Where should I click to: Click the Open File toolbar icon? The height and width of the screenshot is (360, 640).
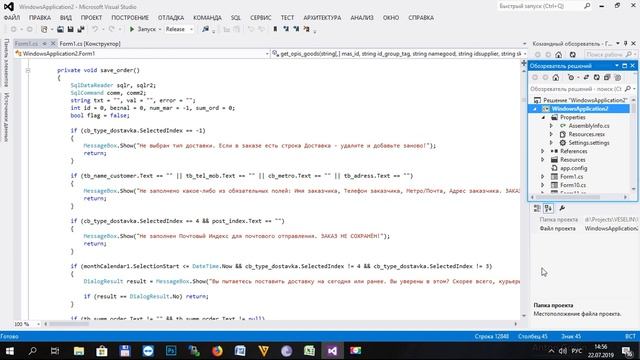point(60,29)
